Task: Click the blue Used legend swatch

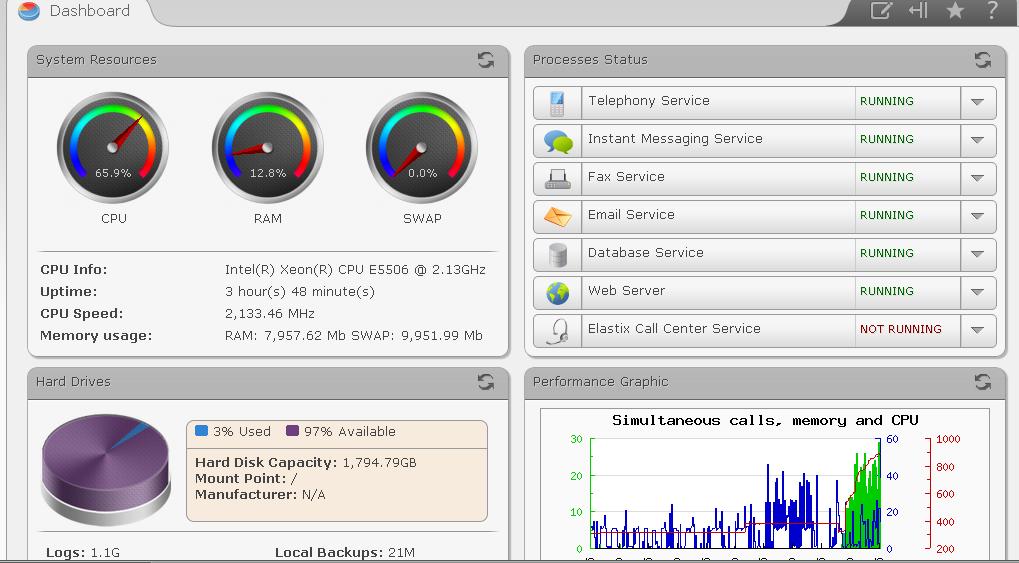Action: point(202,431)
